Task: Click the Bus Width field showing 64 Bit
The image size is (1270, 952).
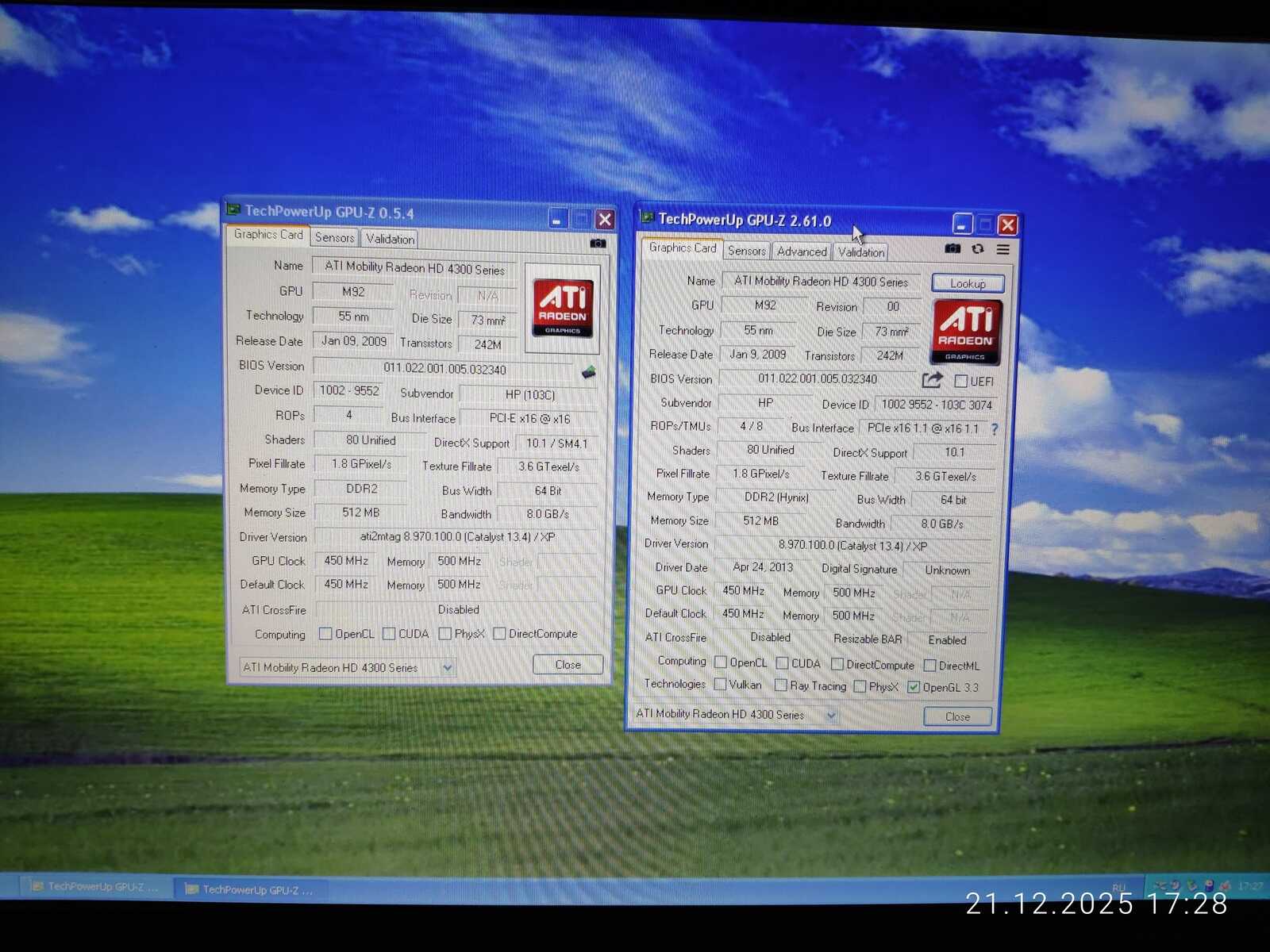Action: [548, 491]
